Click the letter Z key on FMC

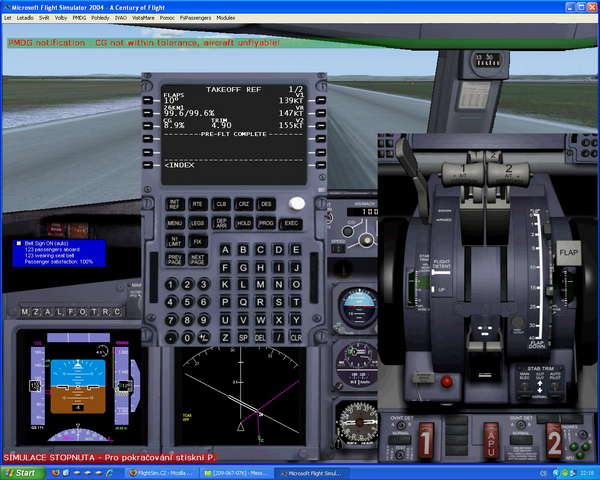(x=225, y=338)
